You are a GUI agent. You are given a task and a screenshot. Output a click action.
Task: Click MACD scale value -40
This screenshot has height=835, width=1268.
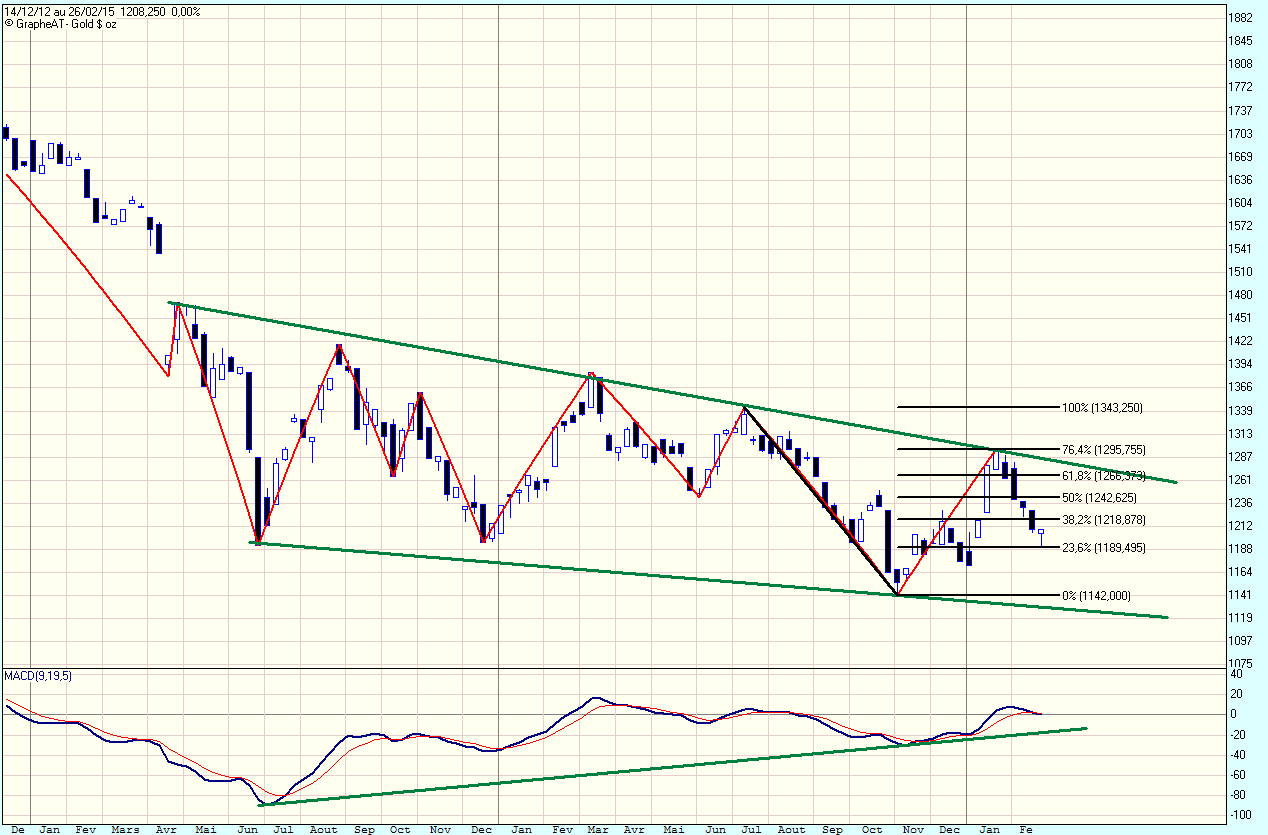pos(1238,755)
